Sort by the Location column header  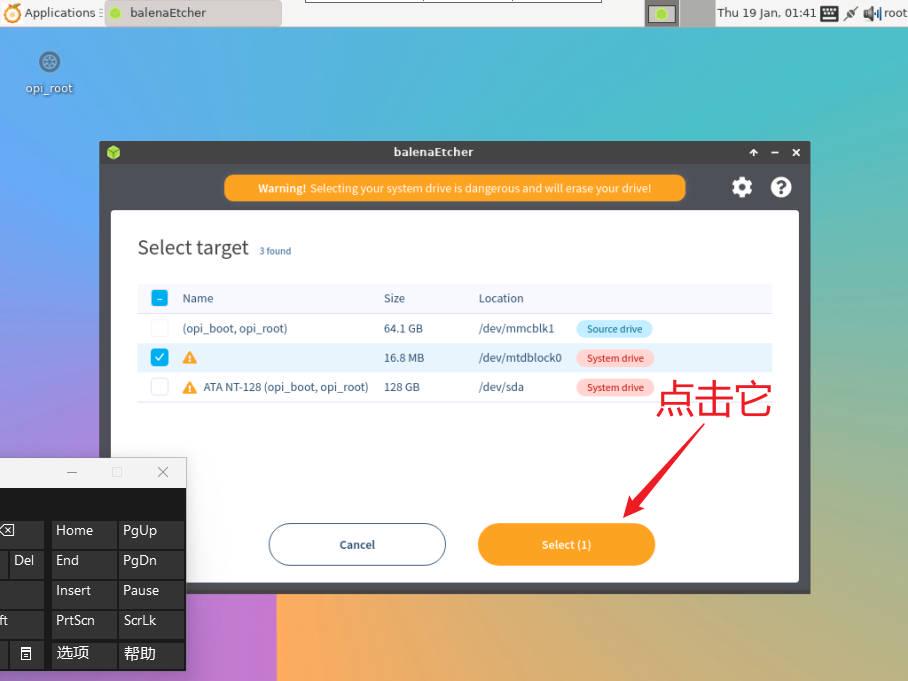click(501, 298)
